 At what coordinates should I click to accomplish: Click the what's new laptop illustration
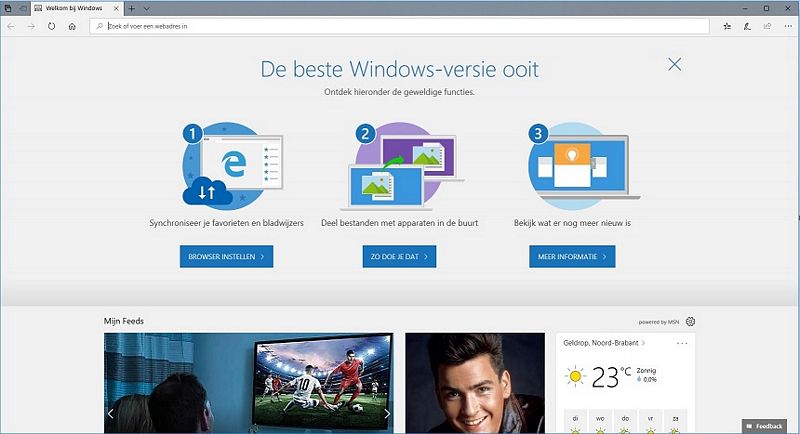tap(582, 166)
